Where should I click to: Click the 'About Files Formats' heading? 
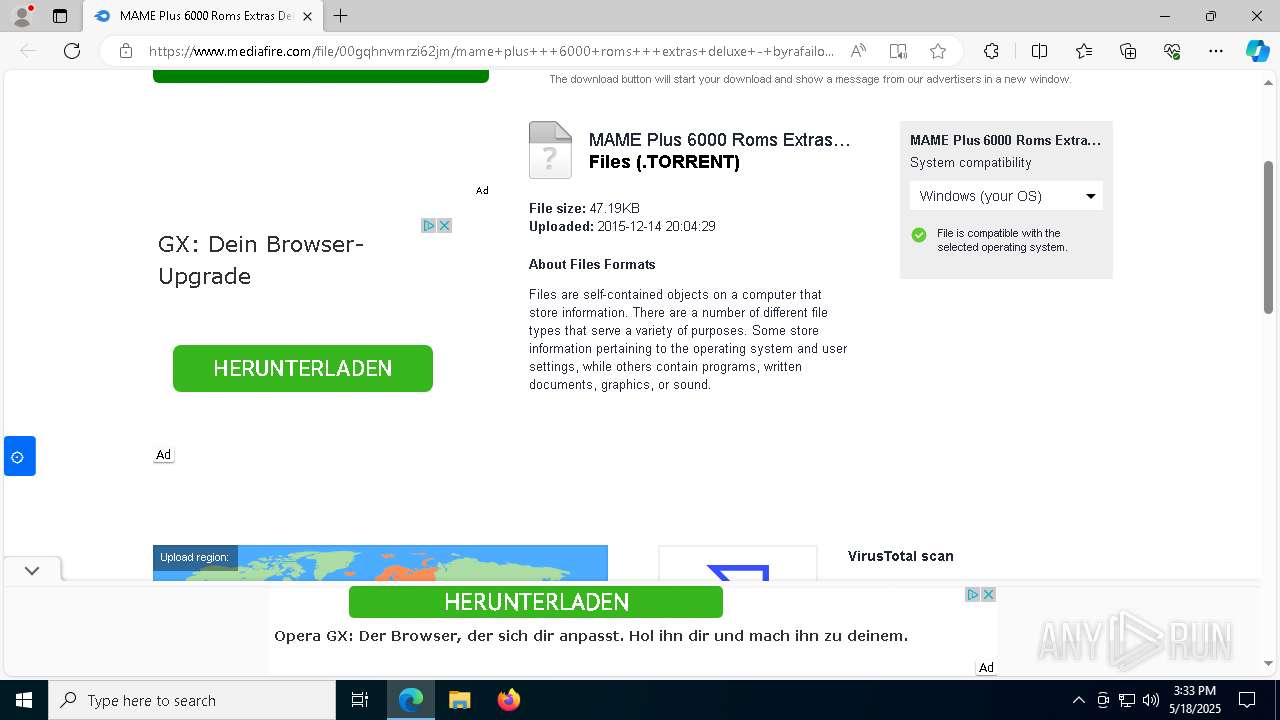(592, 264)
